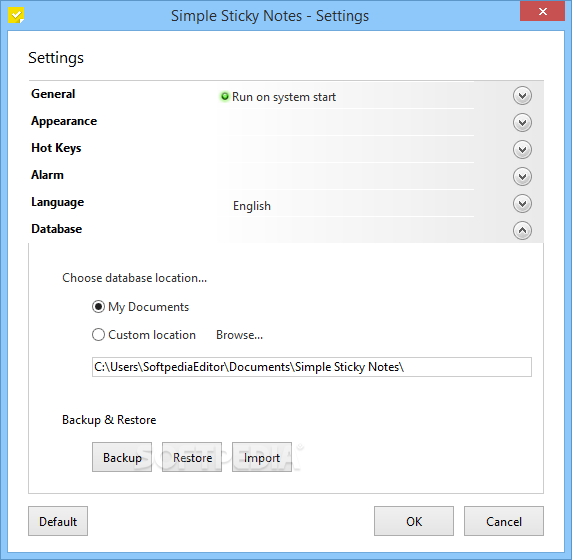Open the Hot Keys settings heading
The image size is (572, 560).
(56, 148)
